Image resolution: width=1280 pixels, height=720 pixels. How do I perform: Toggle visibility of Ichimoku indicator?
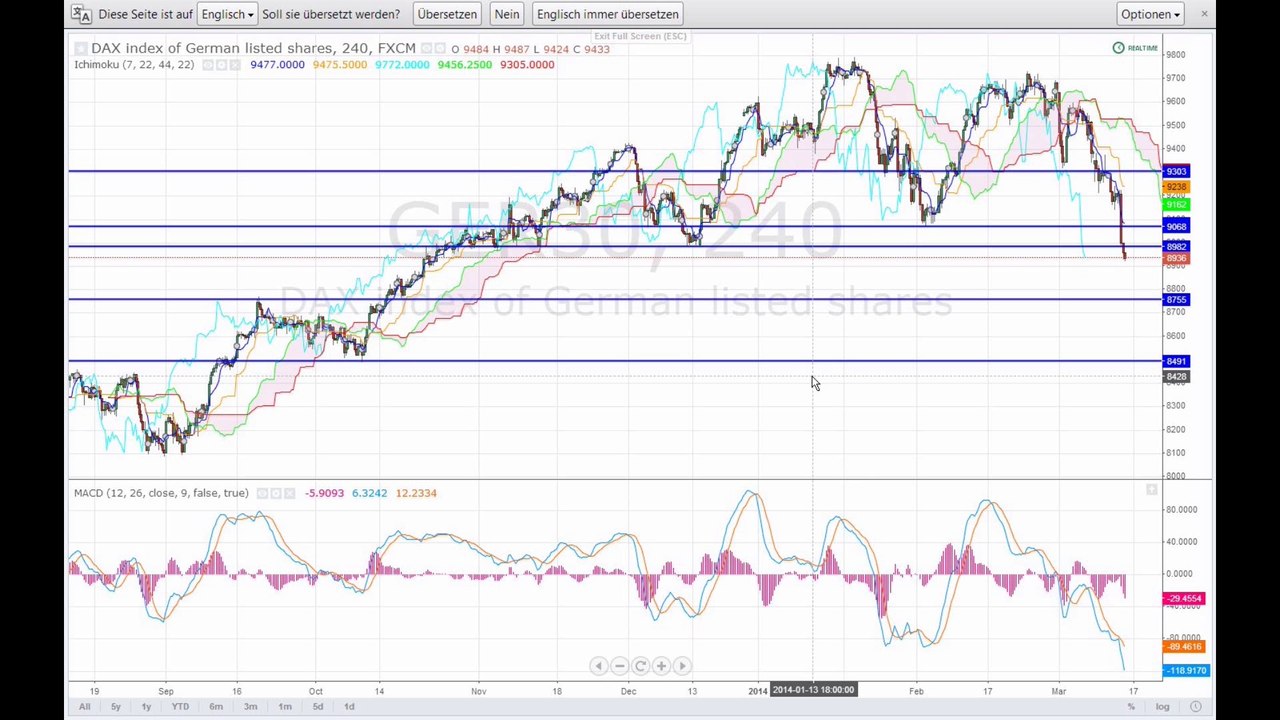click(208, 65)
